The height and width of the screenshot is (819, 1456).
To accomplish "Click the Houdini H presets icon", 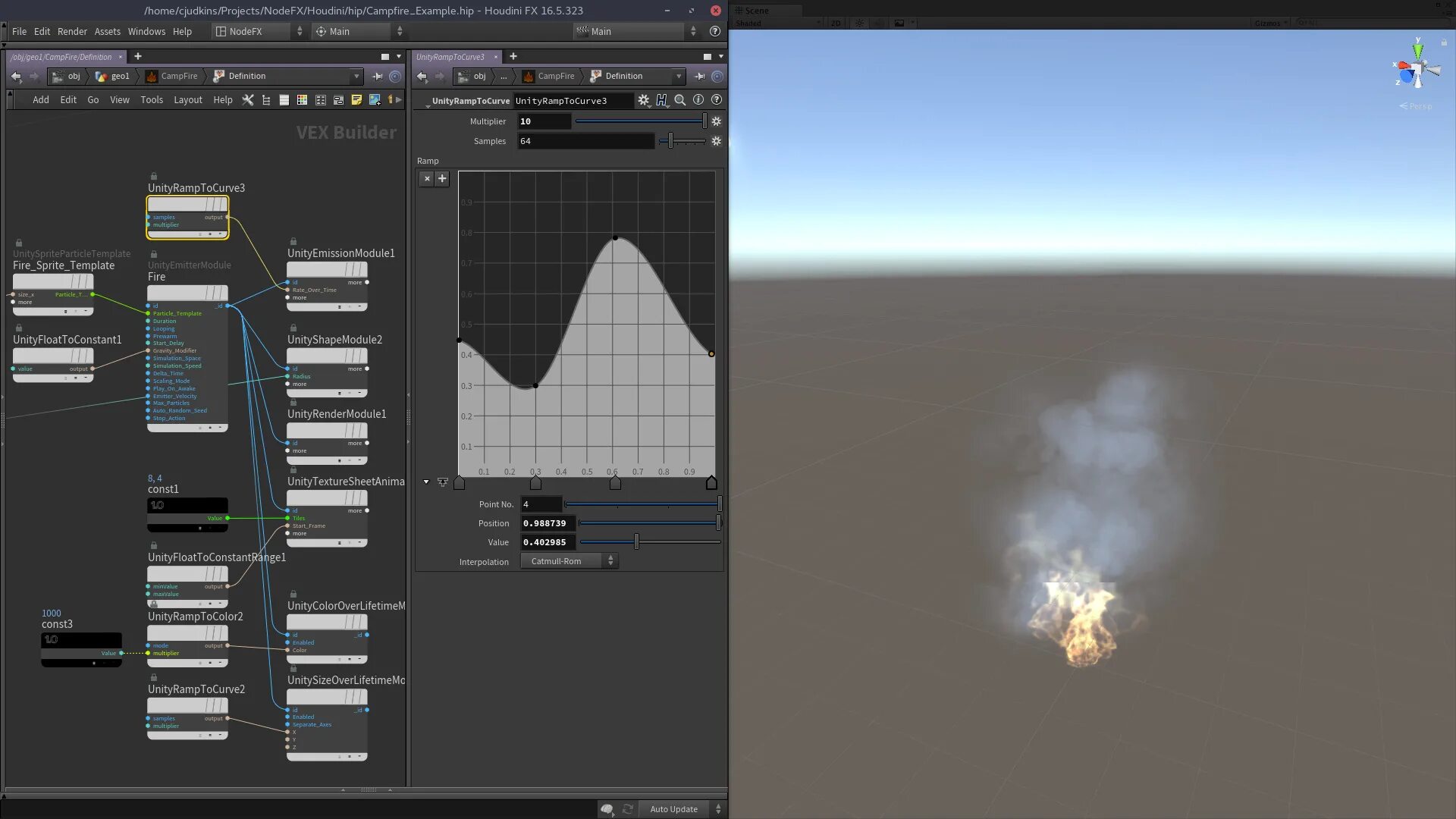I will (662, 100).
